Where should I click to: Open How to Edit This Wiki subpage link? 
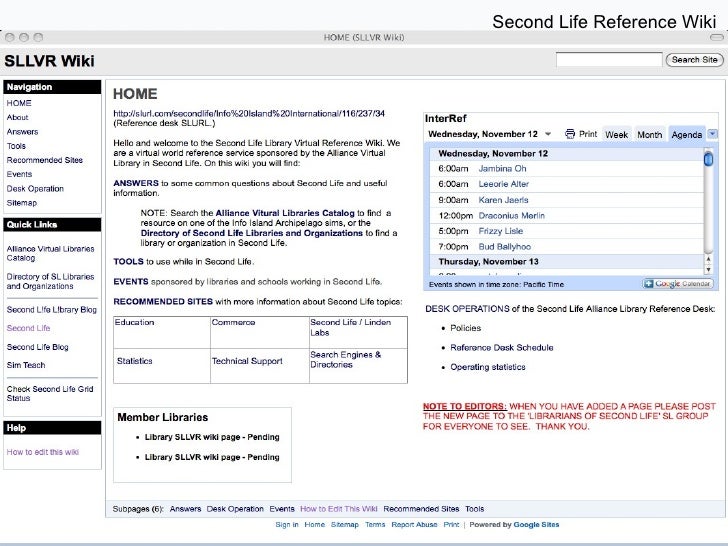[x=338, y=509]
